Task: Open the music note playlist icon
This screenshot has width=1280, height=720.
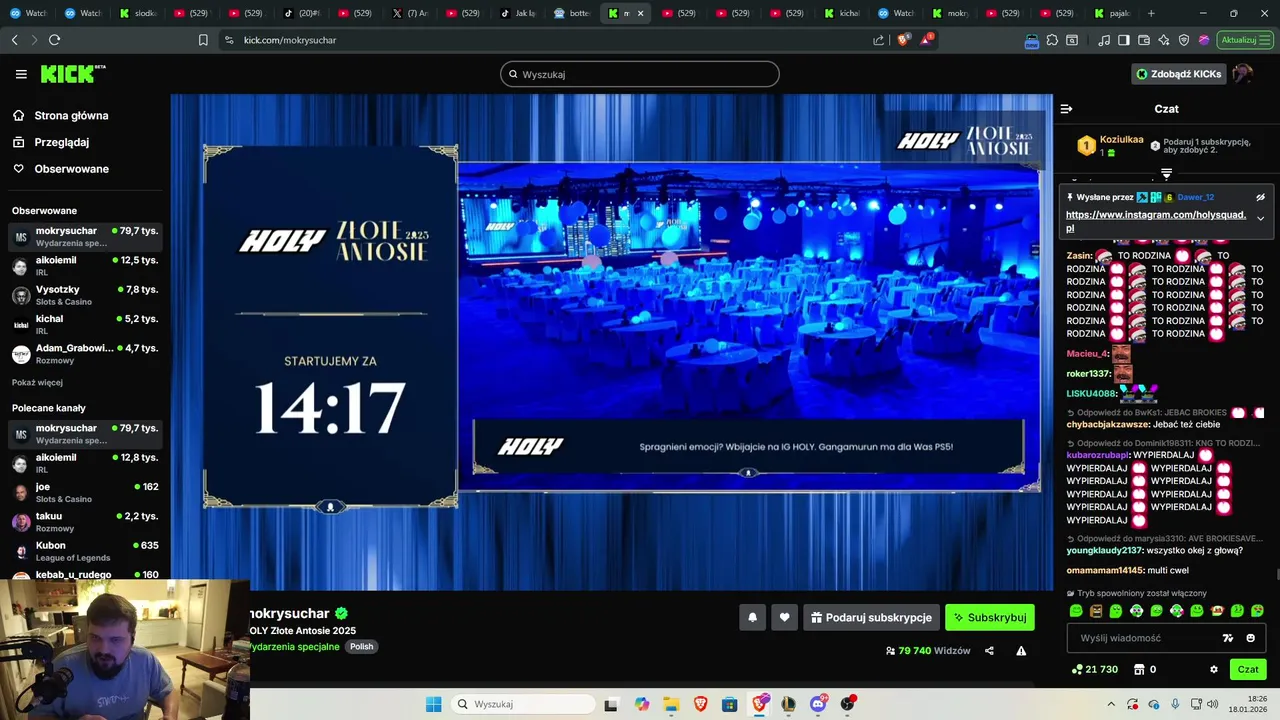Action: (1104, 40)
